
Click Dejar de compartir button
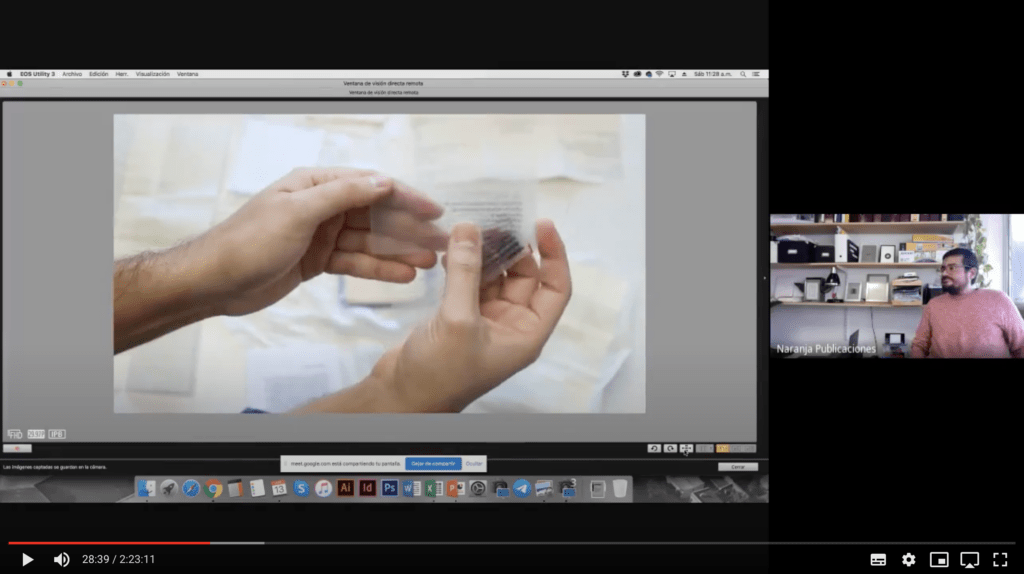click(x=434, y=464)
